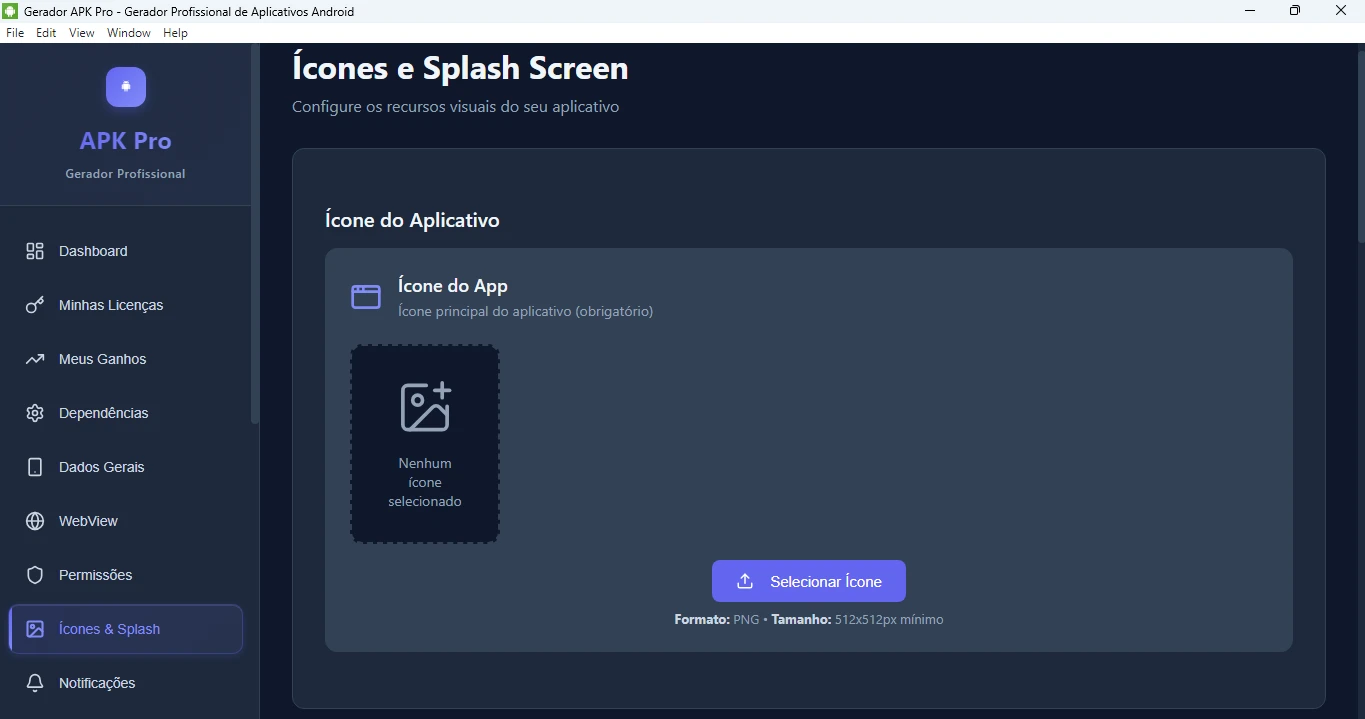Screen dimensions: 1365x719
Task: Open the Window menu
Action: 129,33
